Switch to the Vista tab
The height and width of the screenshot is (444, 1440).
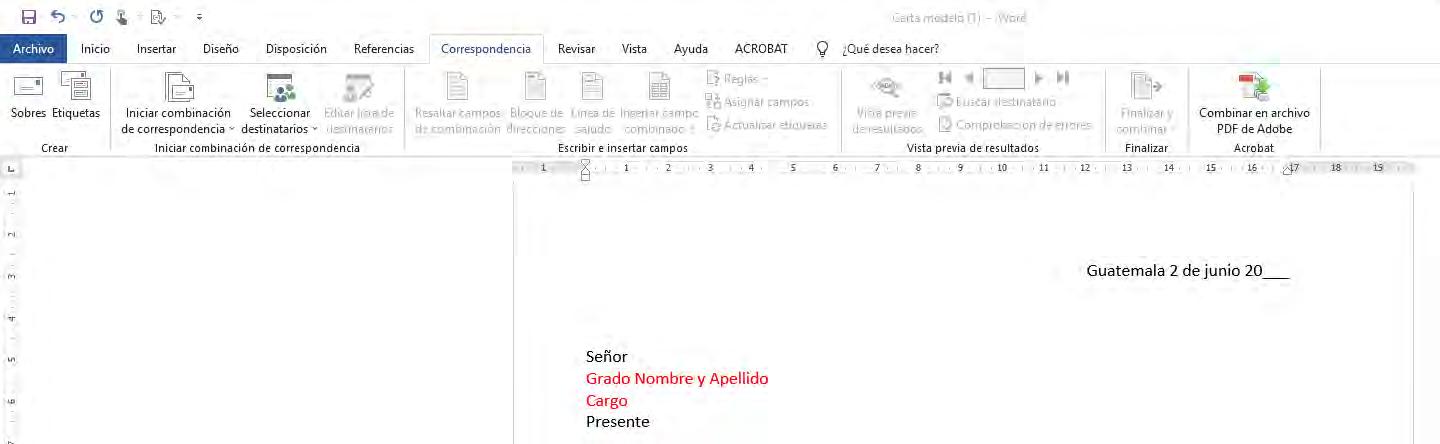click(x=634, y=49)
